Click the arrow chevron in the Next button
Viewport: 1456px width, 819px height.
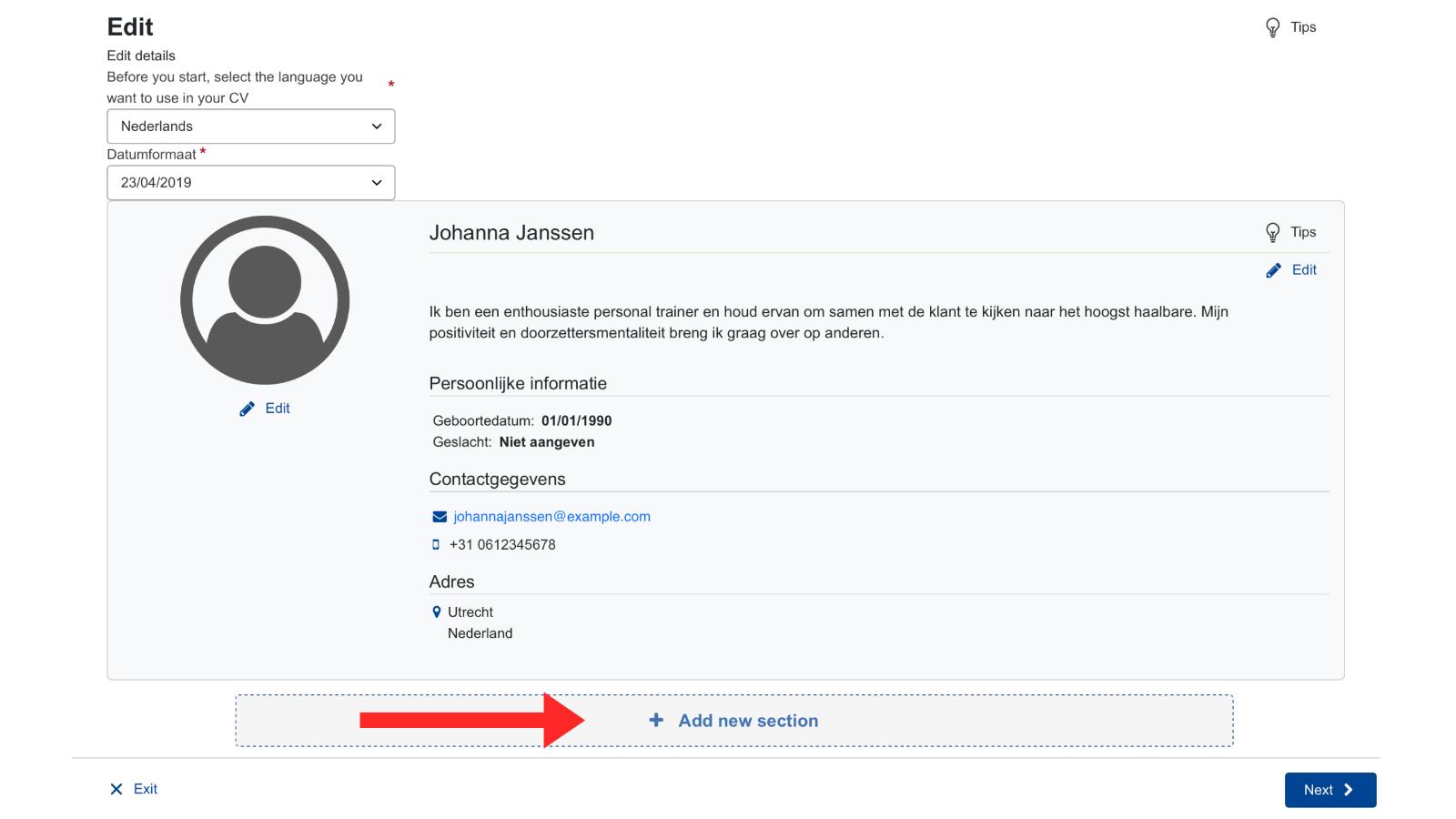(x=1349, y=790)
